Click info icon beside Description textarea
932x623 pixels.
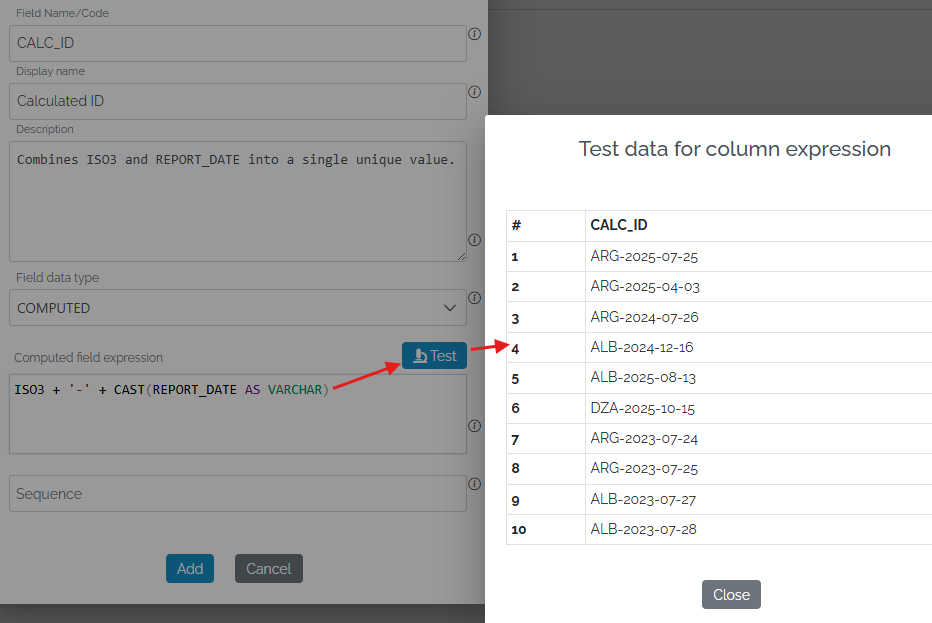[475, 240]
